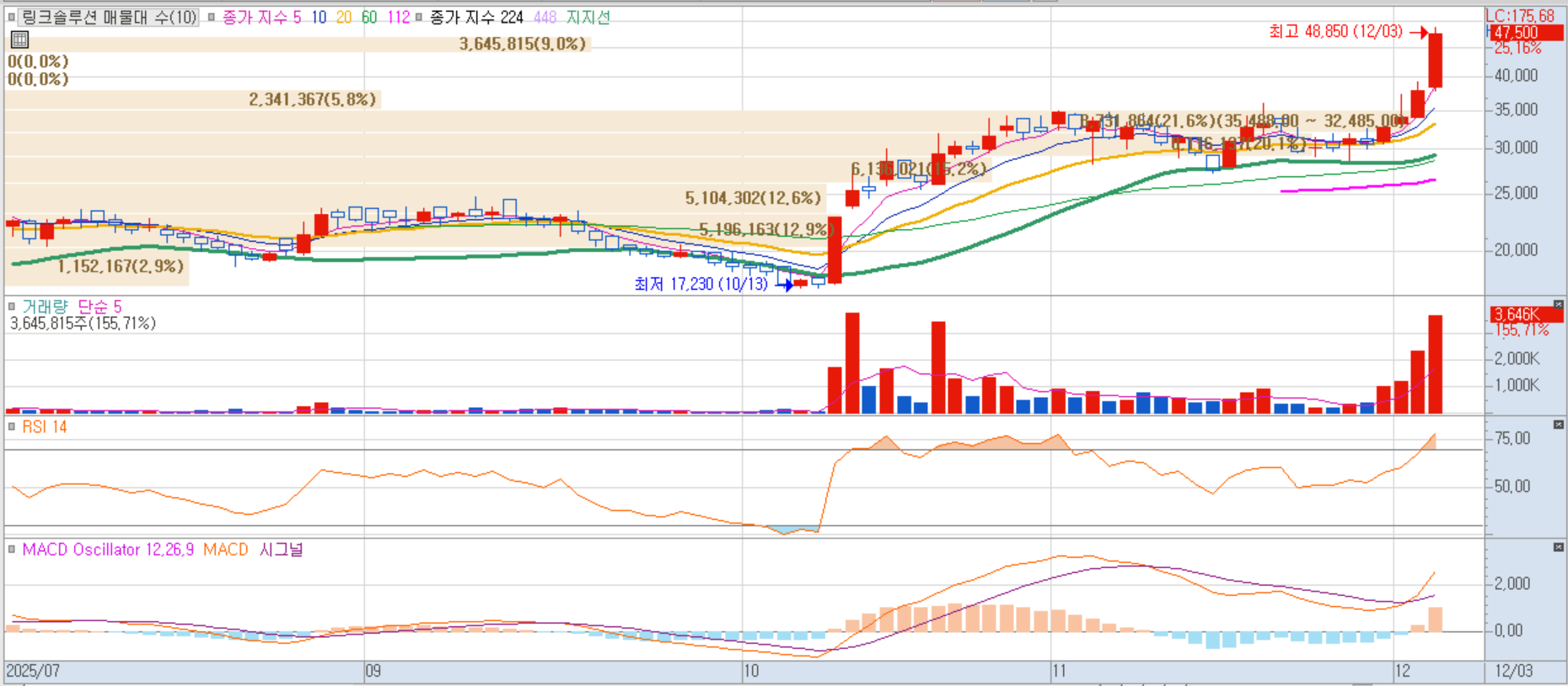Toggle the square marker before 거래량
Viewport: 1568px width, 686px height.
click(x=12, y=307)
